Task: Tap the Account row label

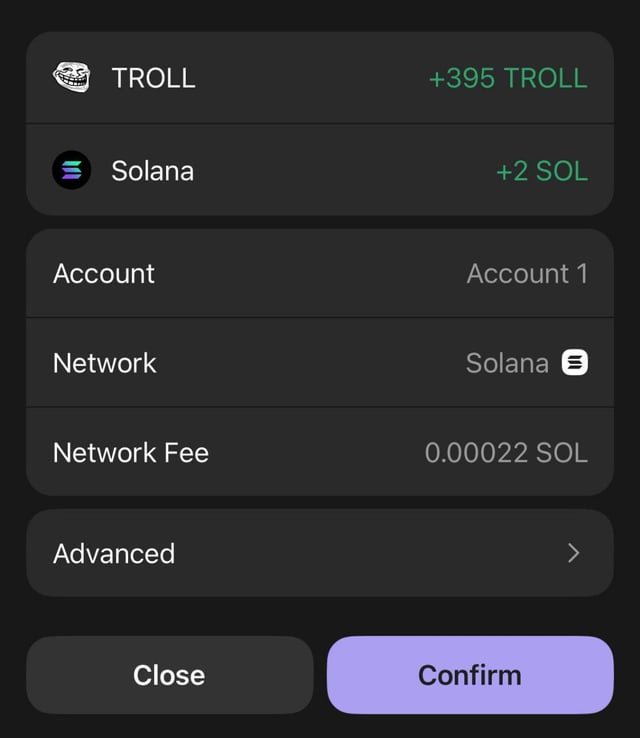Action: click(x=104, y=273)
